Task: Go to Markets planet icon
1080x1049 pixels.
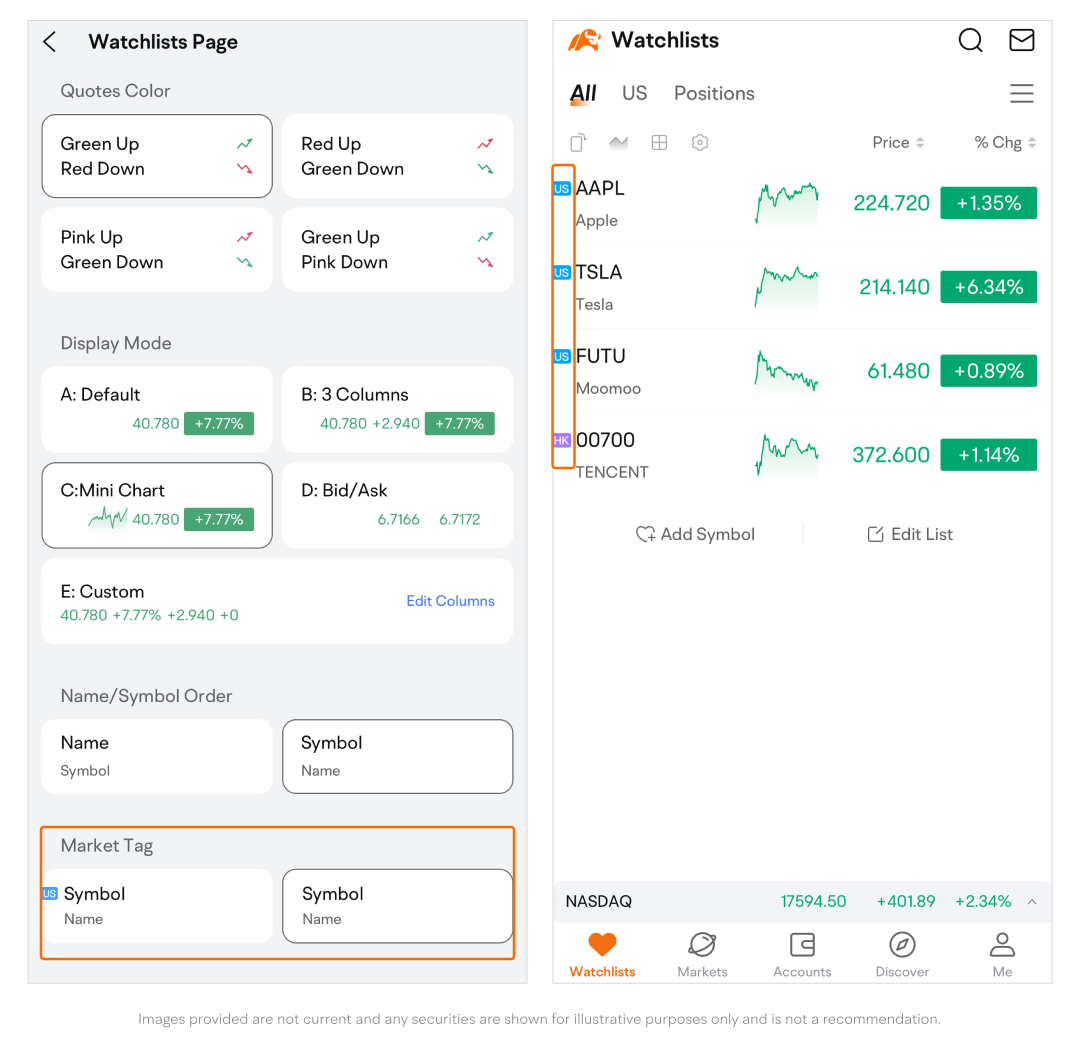Action: coord(702,954)
